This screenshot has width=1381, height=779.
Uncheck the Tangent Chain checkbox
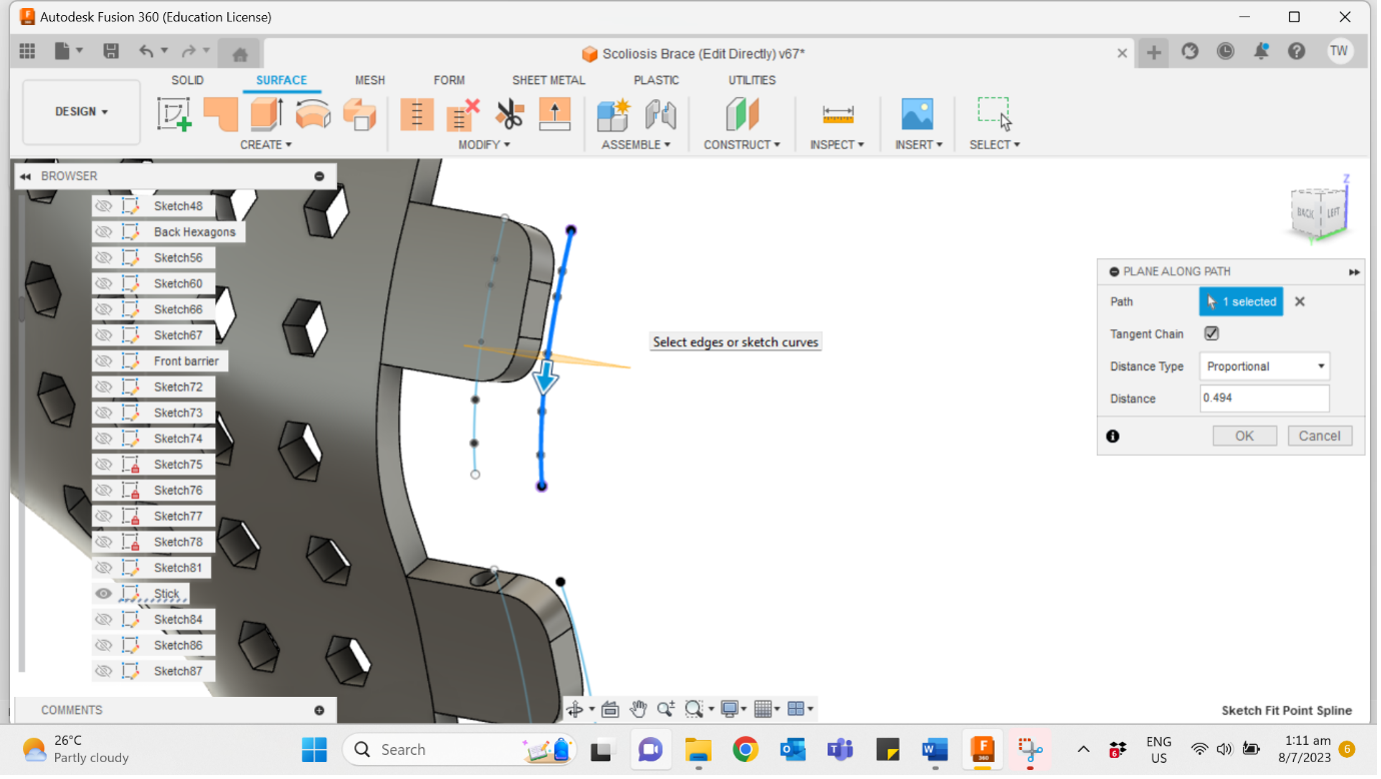(x=1211, y=333)
